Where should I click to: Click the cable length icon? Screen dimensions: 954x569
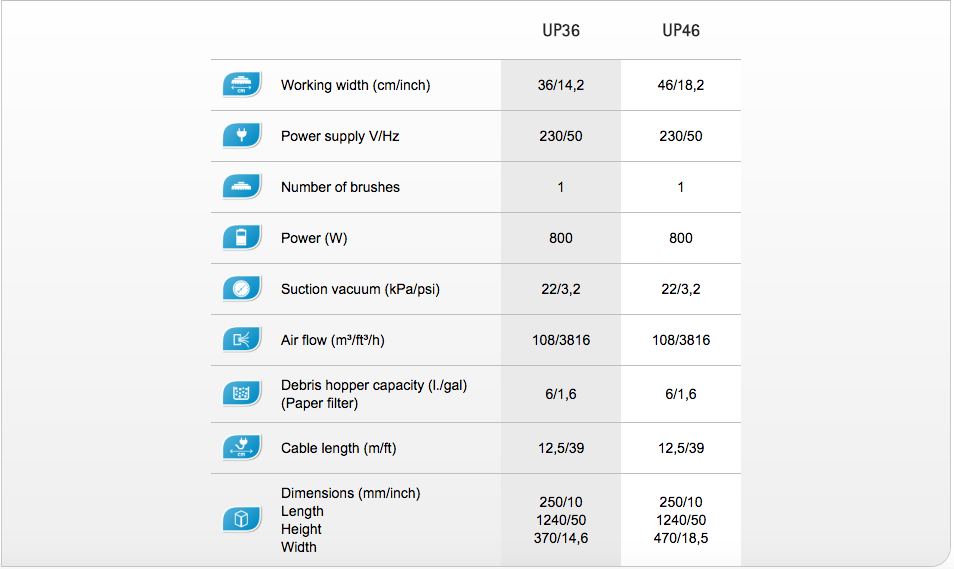(242, 448)
